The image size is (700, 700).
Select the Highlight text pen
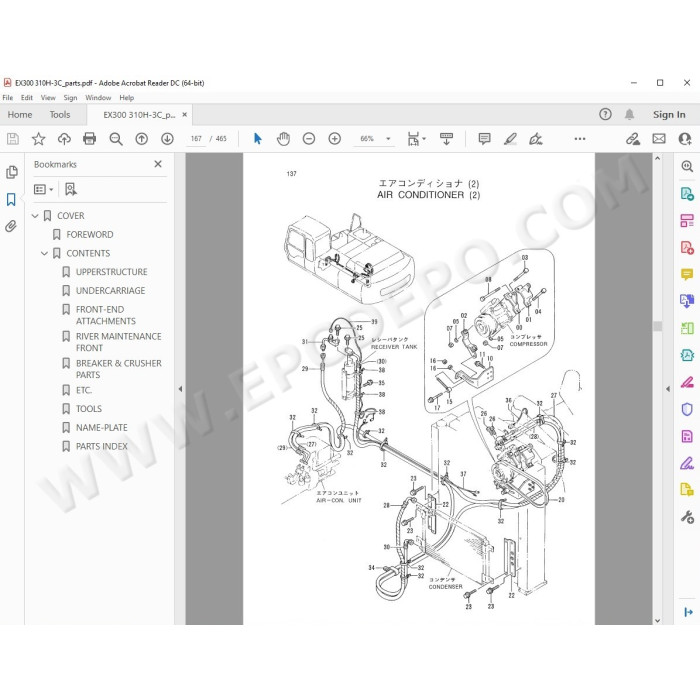[510, 139]
